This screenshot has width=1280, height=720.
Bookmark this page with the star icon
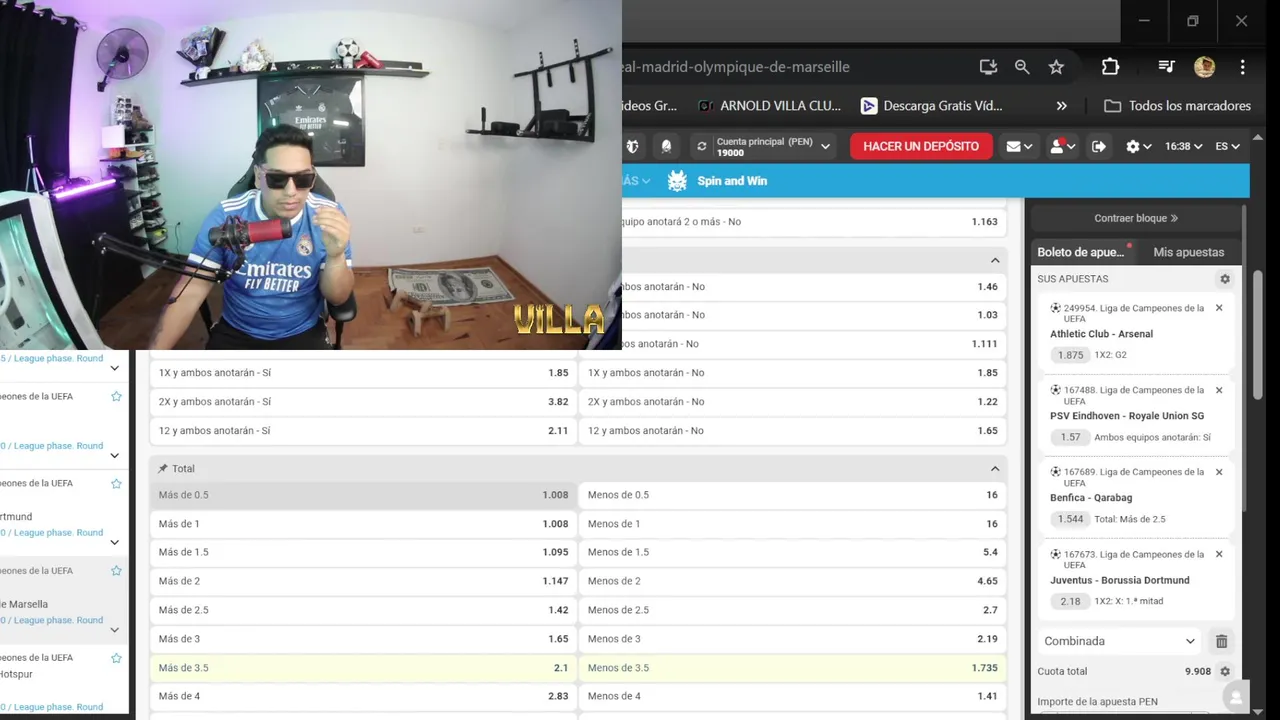click(x=1056, y=67)
